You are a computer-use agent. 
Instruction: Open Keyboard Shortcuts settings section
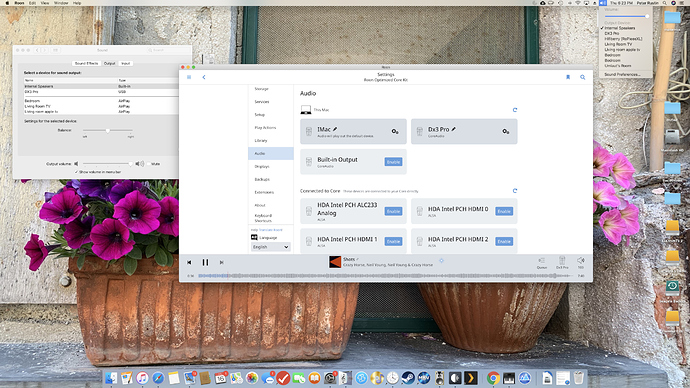click(x=263, y=218)
